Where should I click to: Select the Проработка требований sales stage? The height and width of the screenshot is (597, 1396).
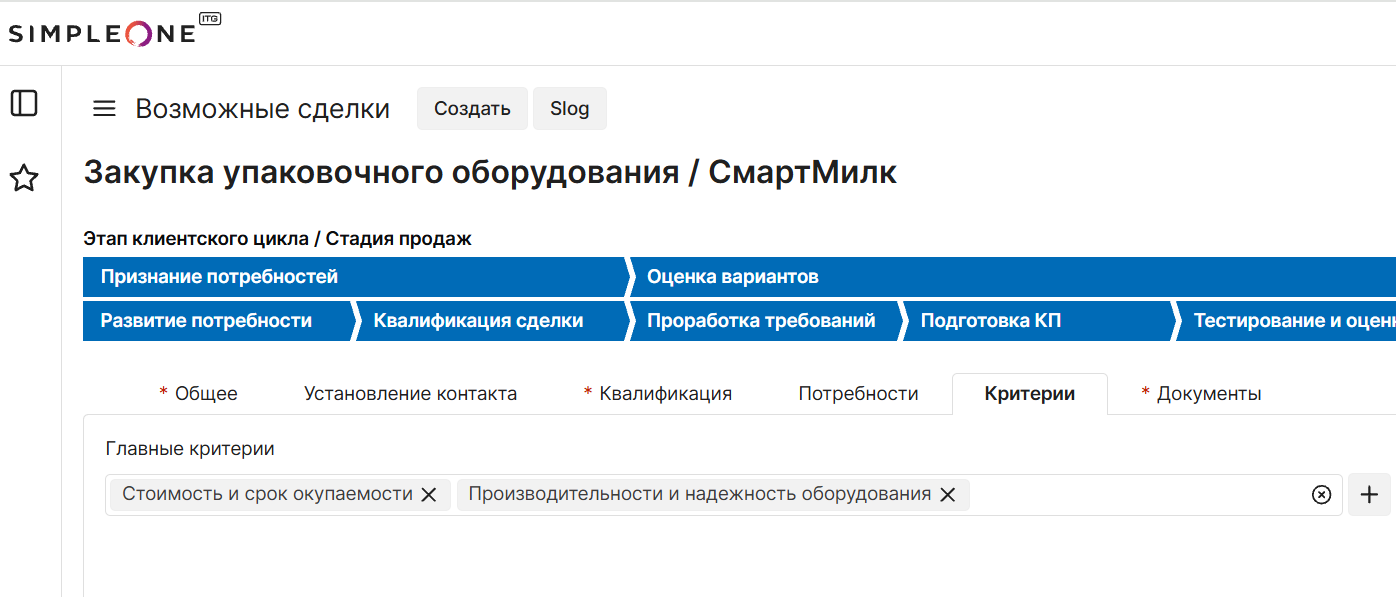[x=765, y=321]
